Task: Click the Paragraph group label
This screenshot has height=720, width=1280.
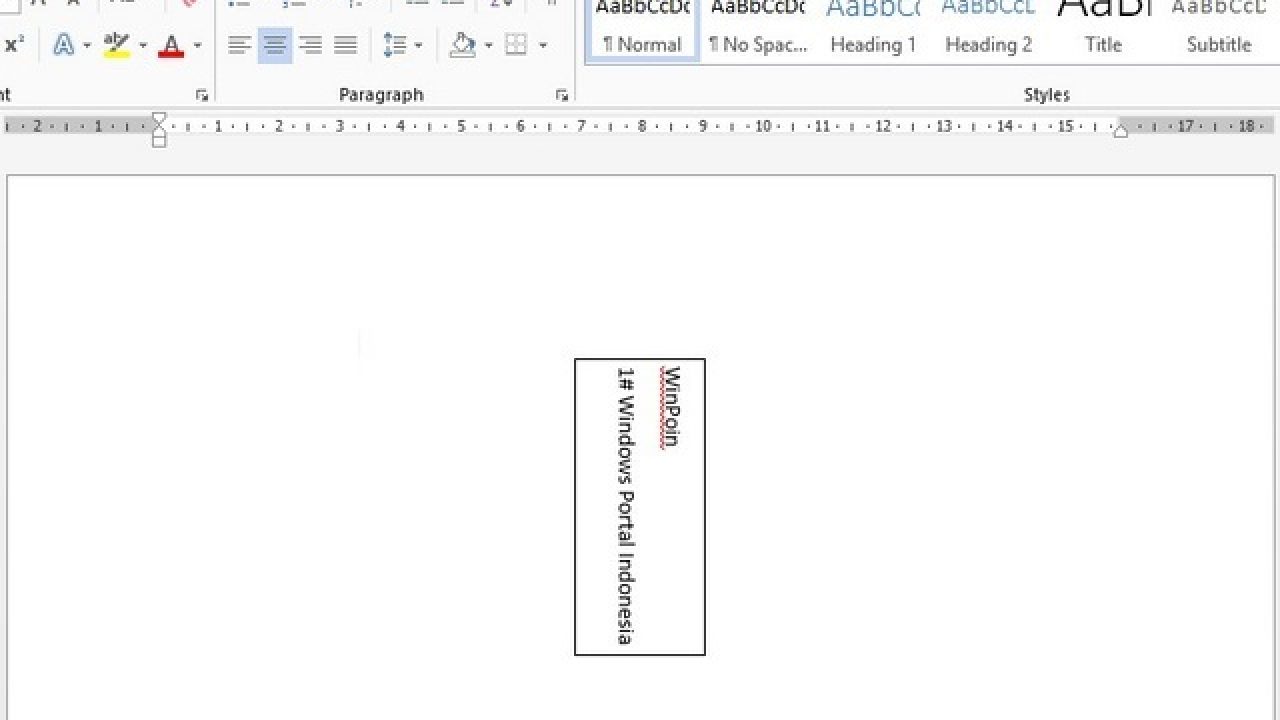Action: point(381,95)
